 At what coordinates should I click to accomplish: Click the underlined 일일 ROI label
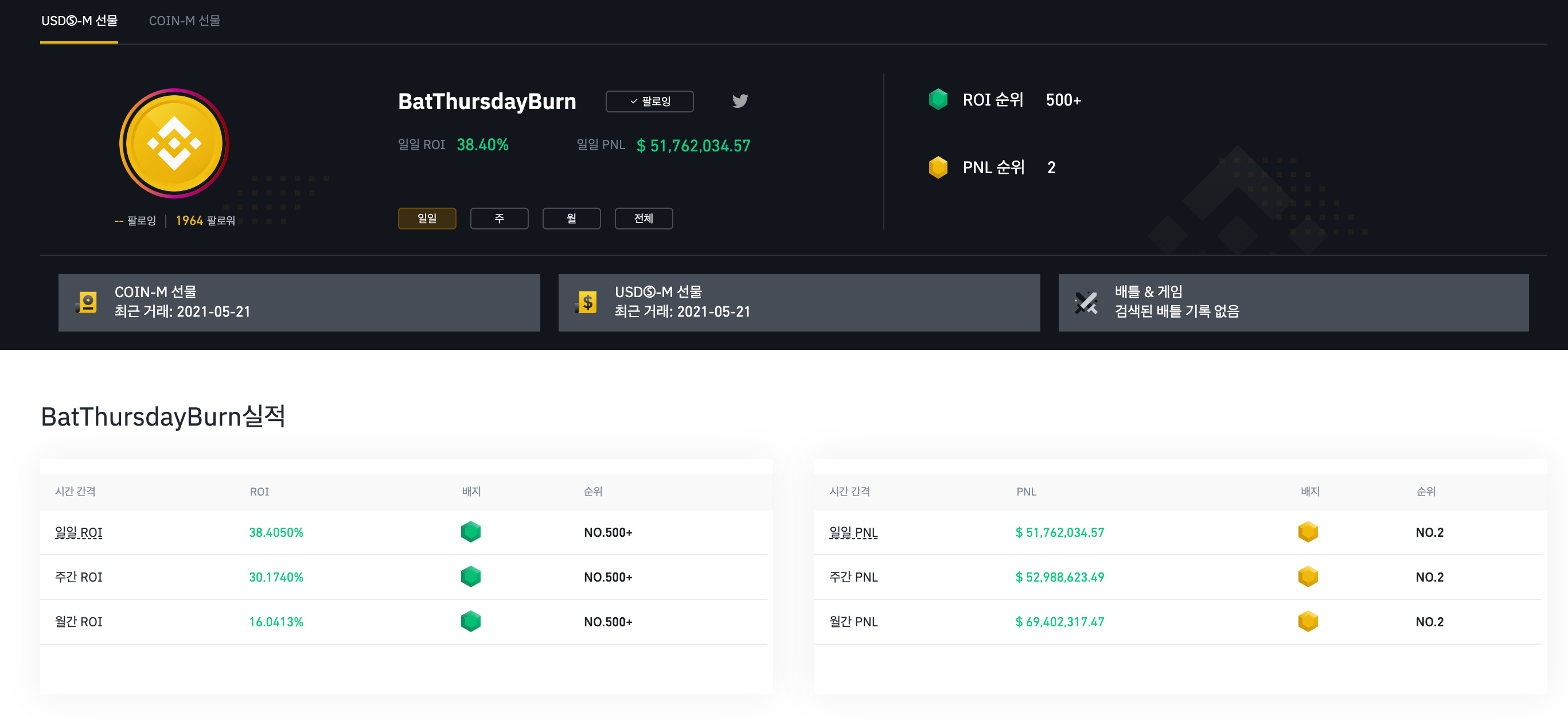coord(79,533)
